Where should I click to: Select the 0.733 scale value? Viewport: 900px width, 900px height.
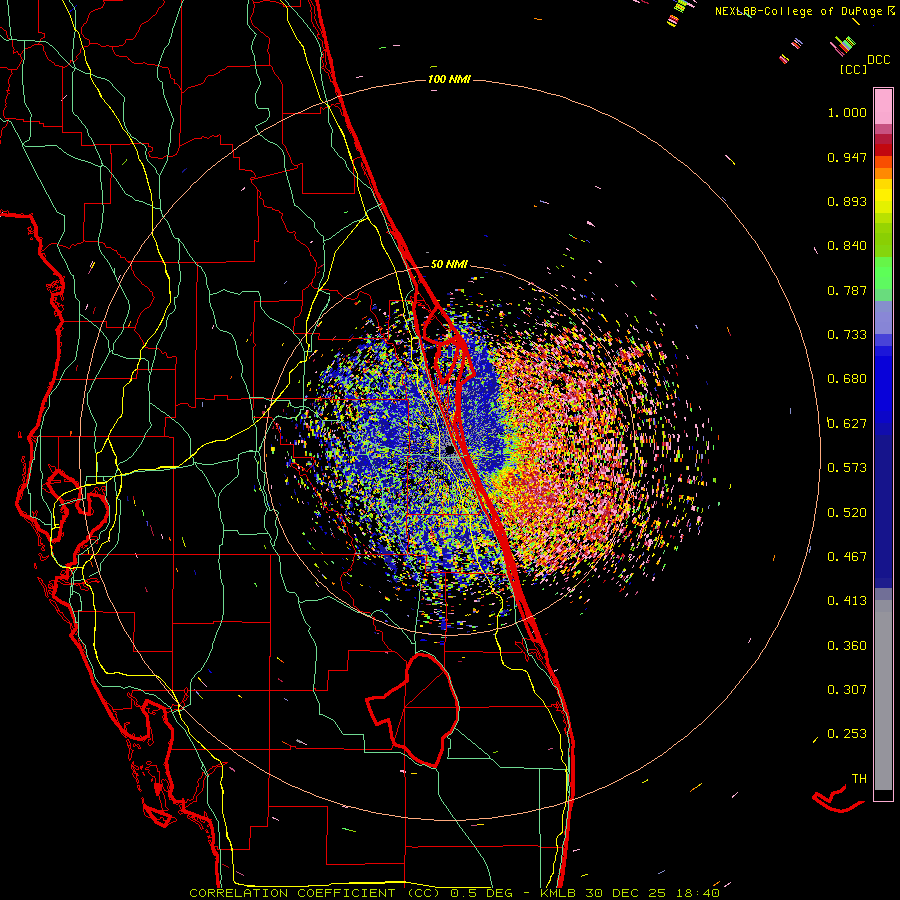(847, 335)
